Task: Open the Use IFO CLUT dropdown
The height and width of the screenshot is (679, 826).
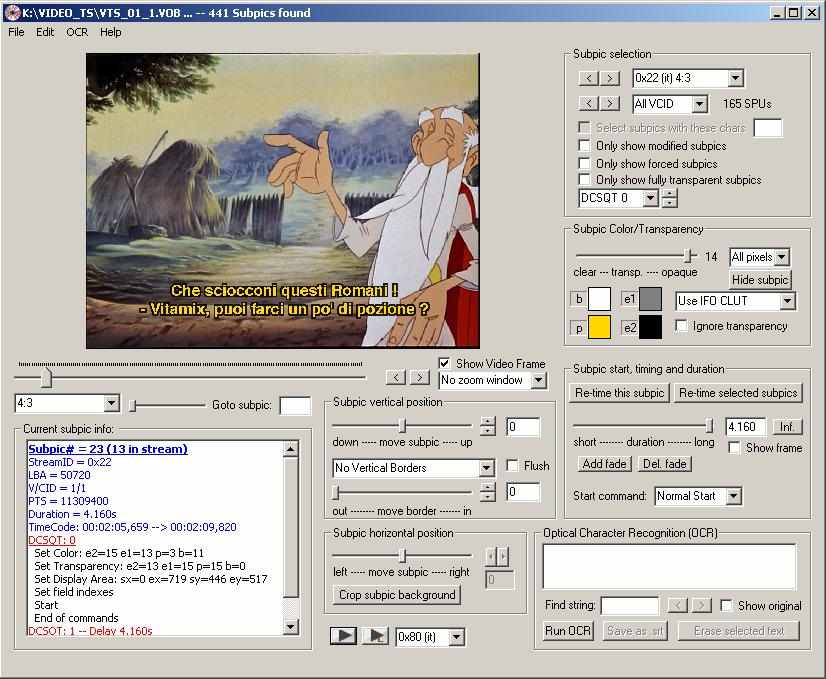Action: 786,301
